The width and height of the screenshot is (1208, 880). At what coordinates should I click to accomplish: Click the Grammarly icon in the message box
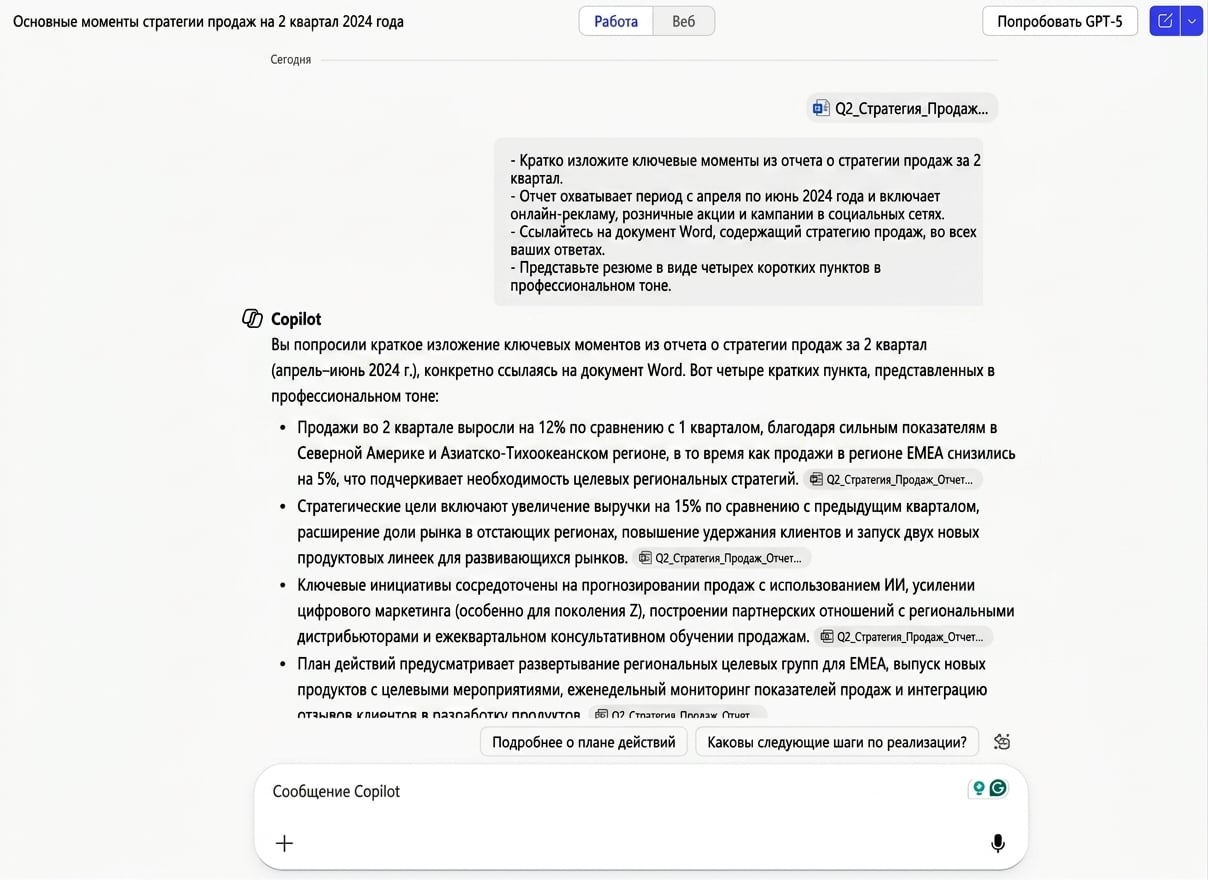(x=998, y=788)
